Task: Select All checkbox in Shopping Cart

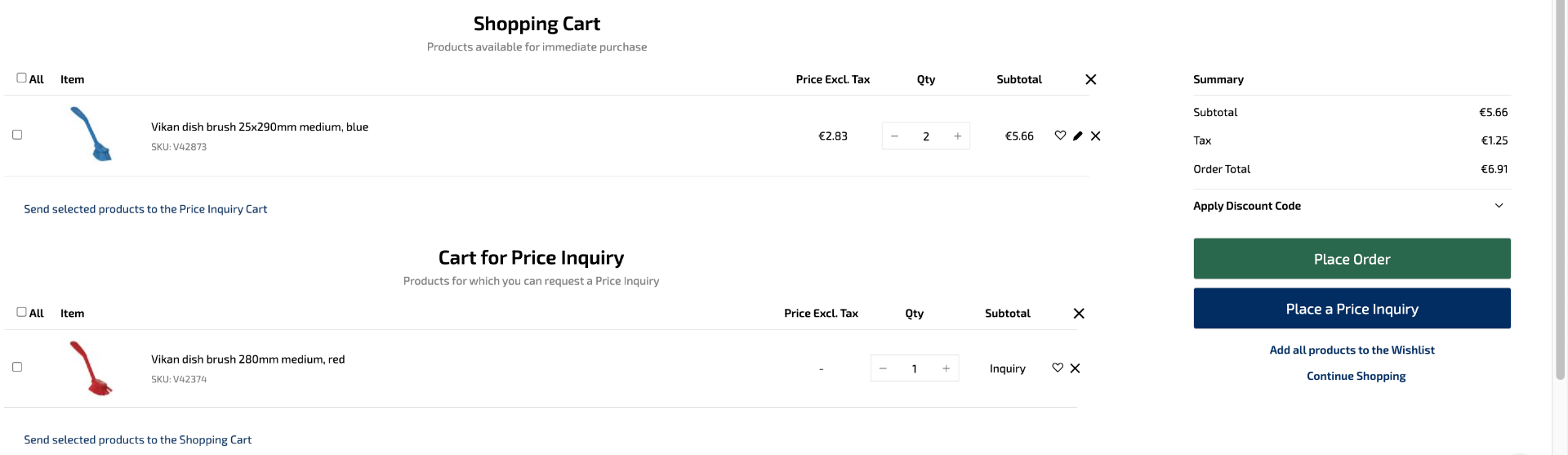Action: click(21, 78)
